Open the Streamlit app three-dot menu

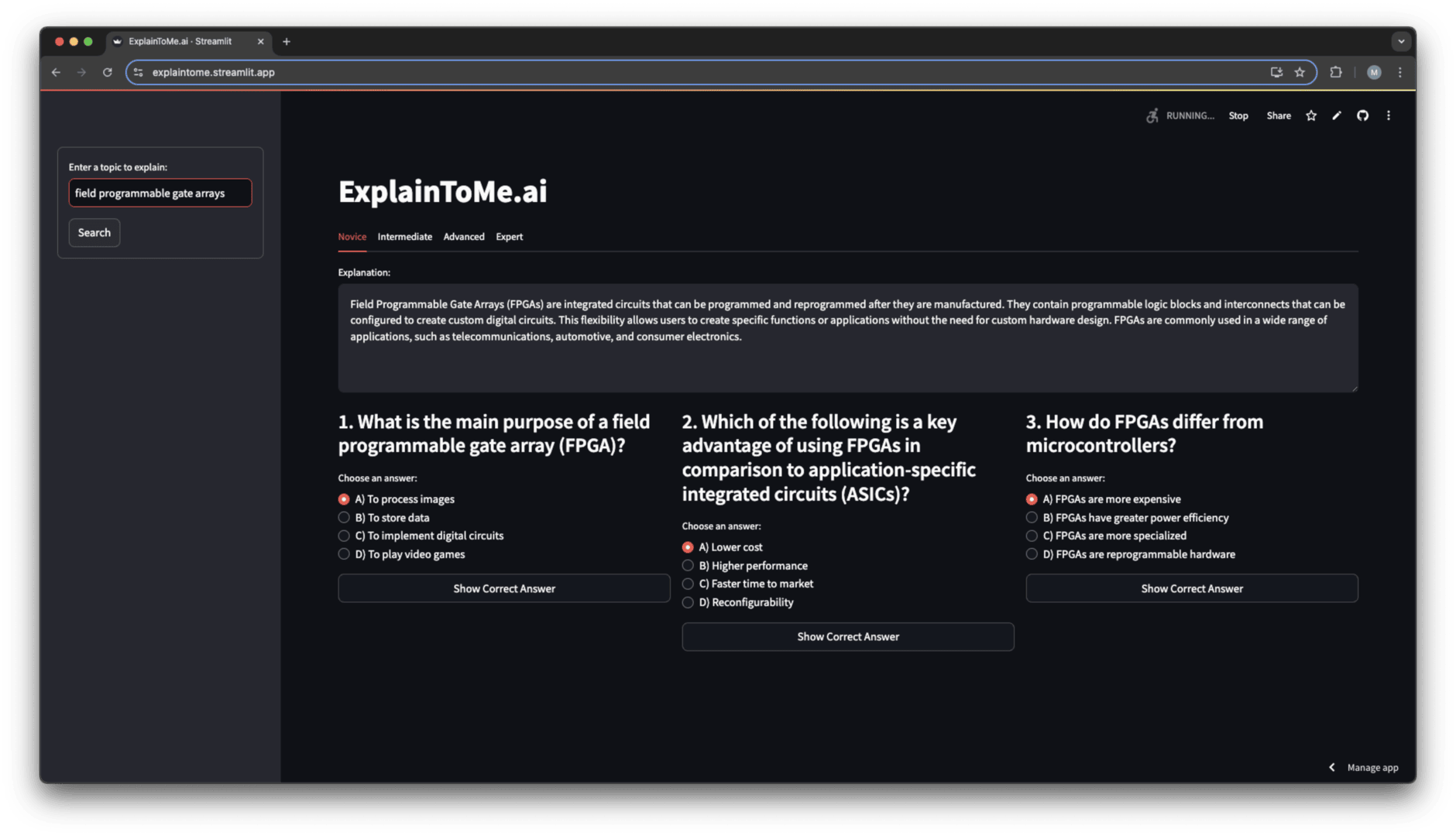pos(1389,115)
